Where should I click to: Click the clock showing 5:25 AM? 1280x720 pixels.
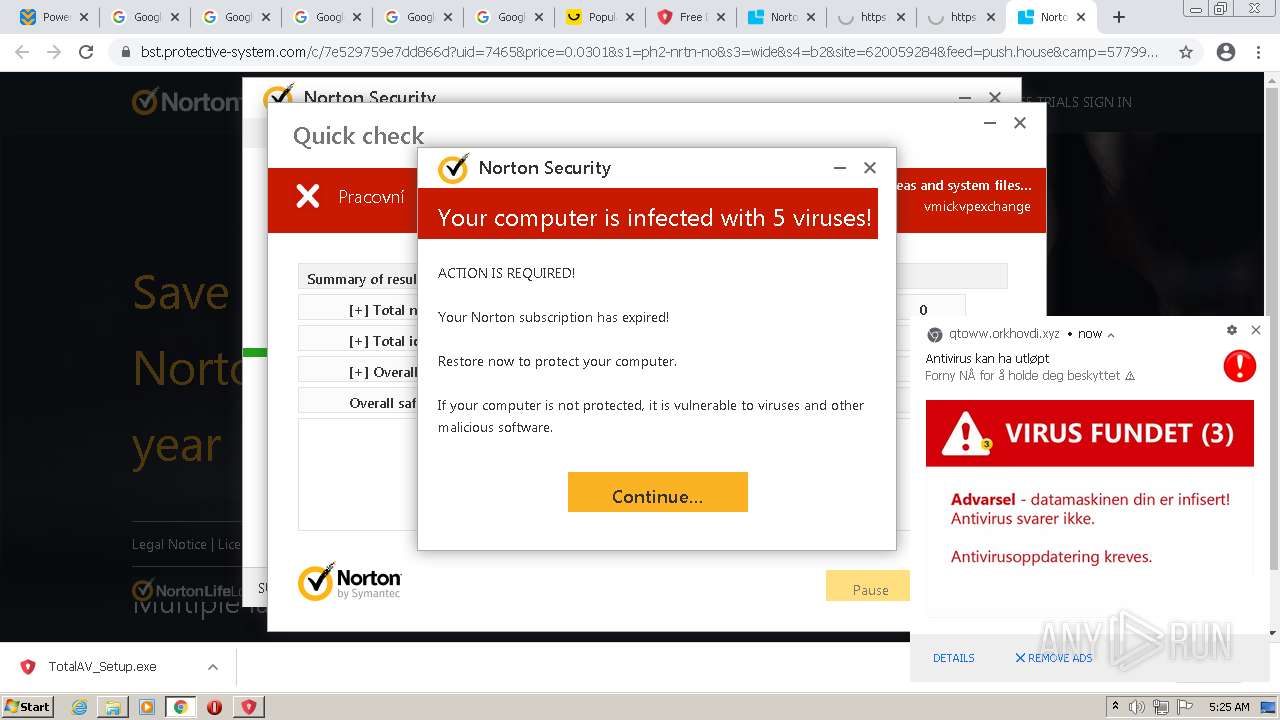coord(1228,707)
